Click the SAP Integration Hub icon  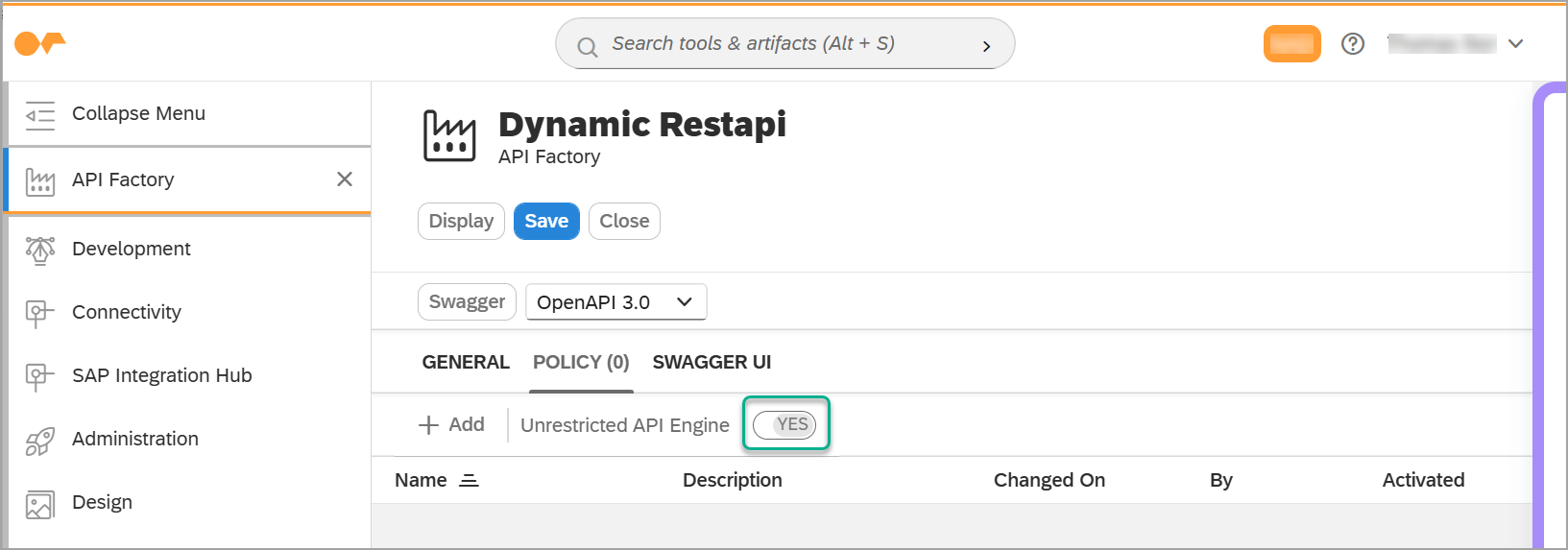click(40, 376)
